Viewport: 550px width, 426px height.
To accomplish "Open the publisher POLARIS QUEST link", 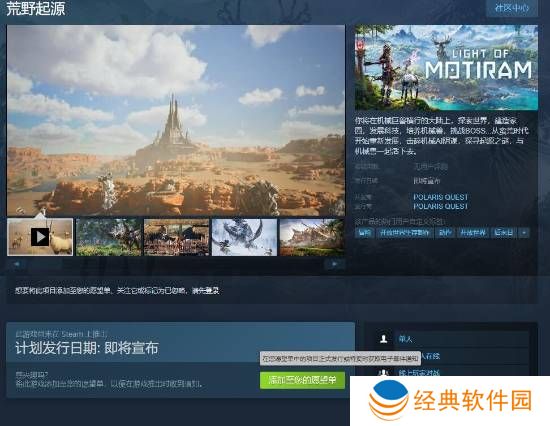I will tap(441, 206).
